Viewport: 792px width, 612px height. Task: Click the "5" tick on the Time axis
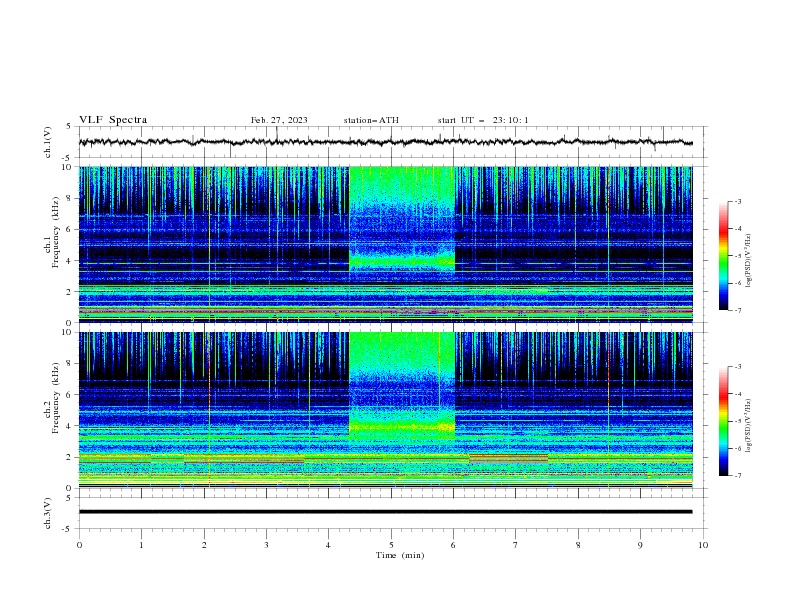tap(391, 545)
